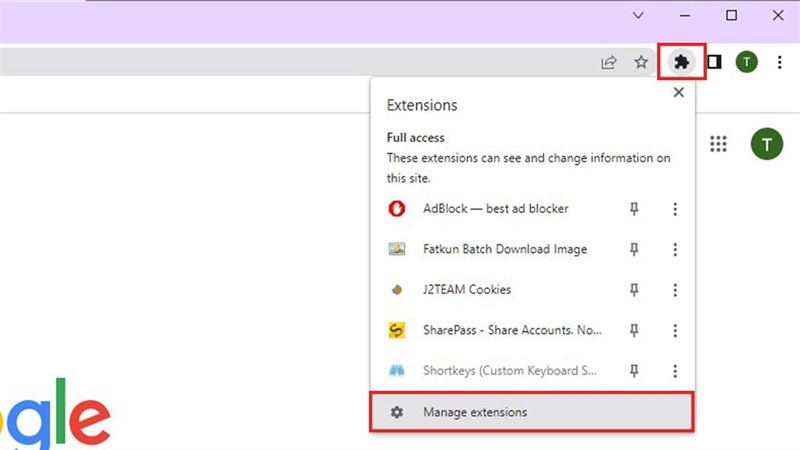Open the Chrome profile avatar T in toolbar

(746, 62)
